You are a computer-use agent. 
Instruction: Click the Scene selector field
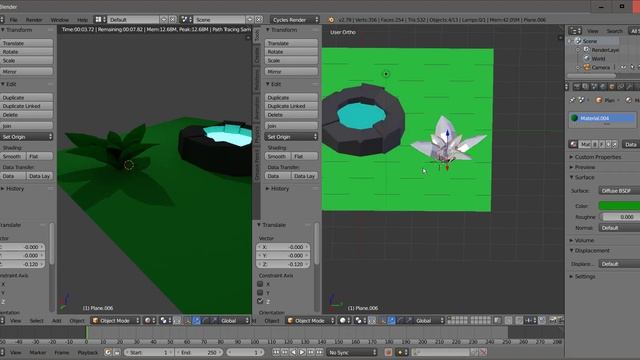tap(220, 20)
